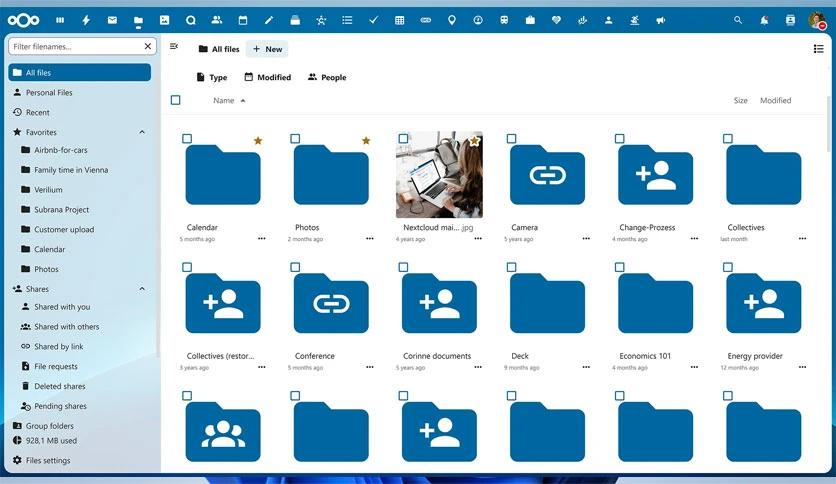Go to Shared with you
This screenshot has height=484, width=836.
point(62,307)
